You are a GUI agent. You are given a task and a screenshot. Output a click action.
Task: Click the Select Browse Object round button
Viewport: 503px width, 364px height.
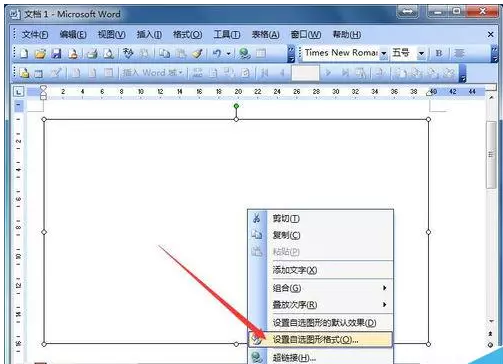[491, 345]
